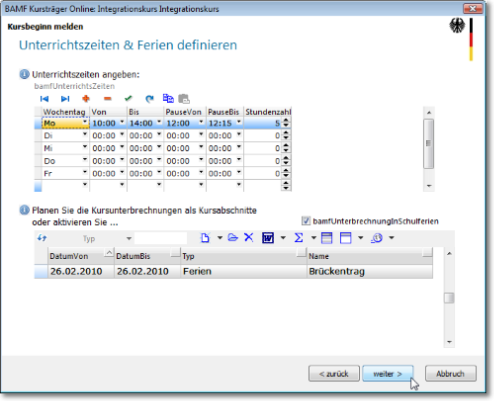Viewport: 494px width, 401px height.
Task: Open the Typ filter dropdown
Action: 129,238
